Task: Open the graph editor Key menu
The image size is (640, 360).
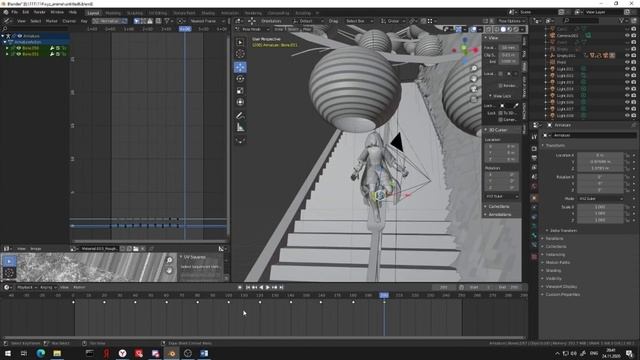Action: pyautogui.click(x=84, y=21)
